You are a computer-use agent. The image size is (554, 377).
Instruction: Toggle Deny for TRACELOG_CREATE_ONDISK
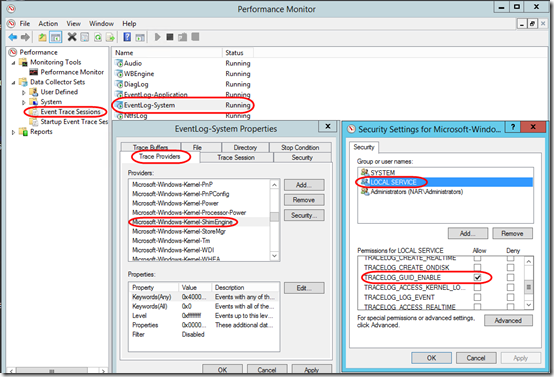point(511,267)
